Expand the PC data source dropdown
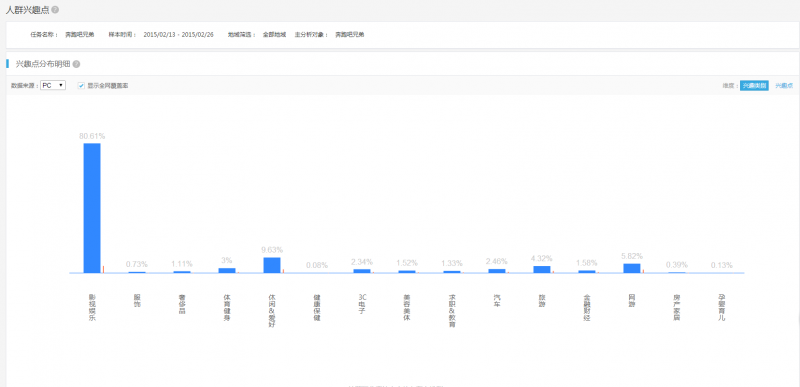The image size is (800, 387). click(x=53, y=86)
